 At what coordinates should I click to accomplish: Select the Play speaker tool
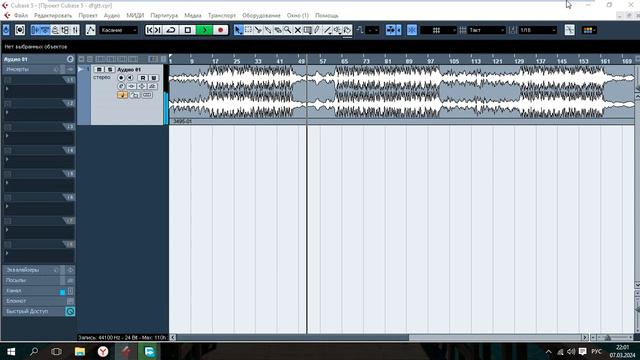[x=337, y=30]
